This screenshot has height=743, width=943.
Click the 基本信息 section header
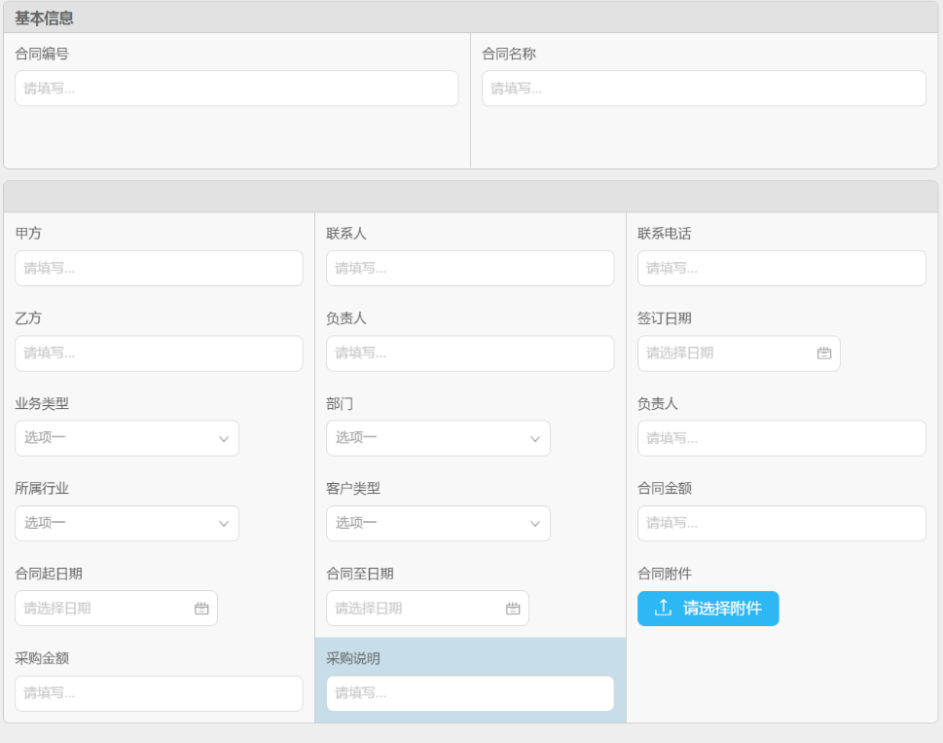coord(44,18)
